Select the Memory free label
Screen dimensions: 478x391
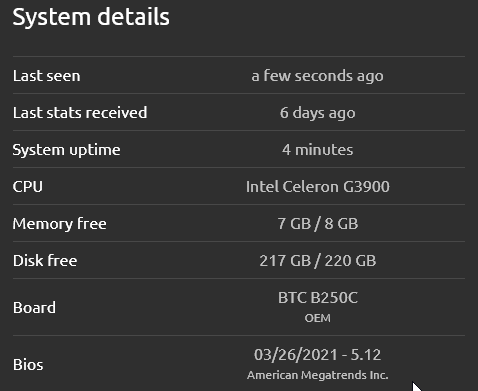(60, 224)
